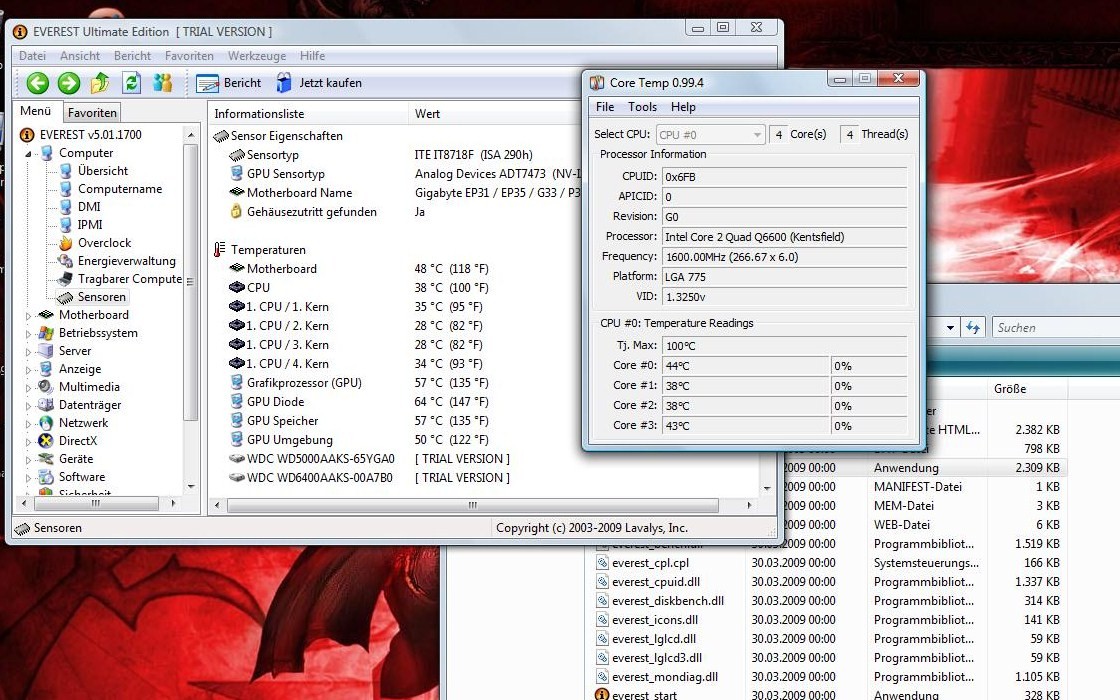The height and width of the screenshot is (700, 1120).
Task: Expand the Betriebssystem tree node
Action: pos(29,334)
